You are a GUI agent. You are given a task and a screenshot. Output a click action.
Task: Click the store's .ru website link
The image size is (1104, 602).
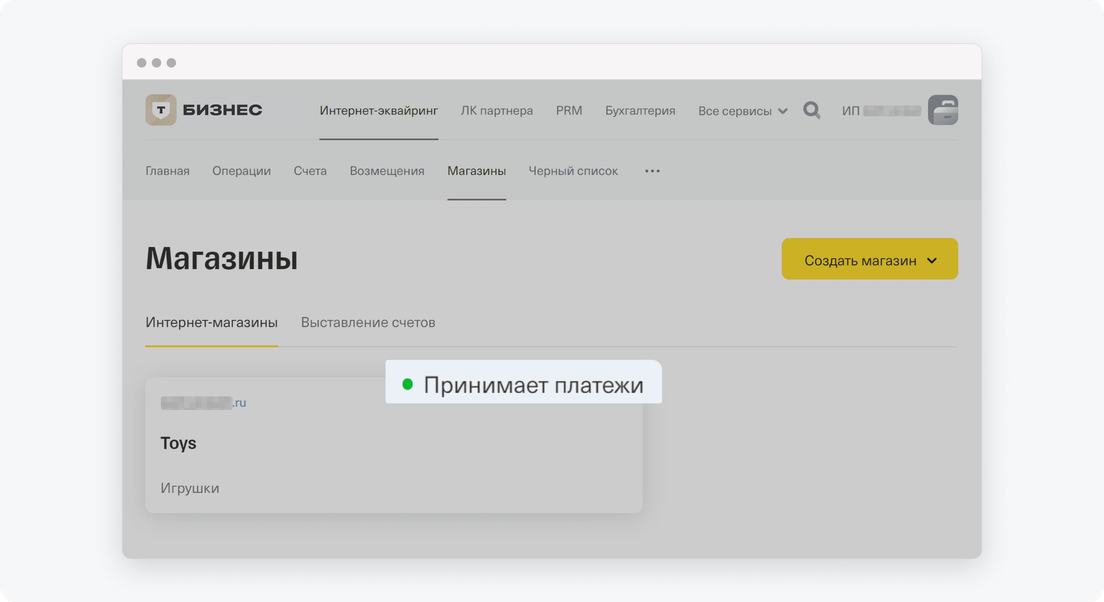pos(204,403)
